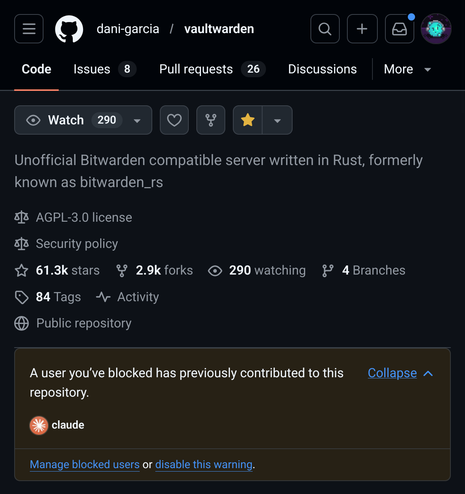
Task: Fork the repository with fork icon
Action: pos(211,120)
